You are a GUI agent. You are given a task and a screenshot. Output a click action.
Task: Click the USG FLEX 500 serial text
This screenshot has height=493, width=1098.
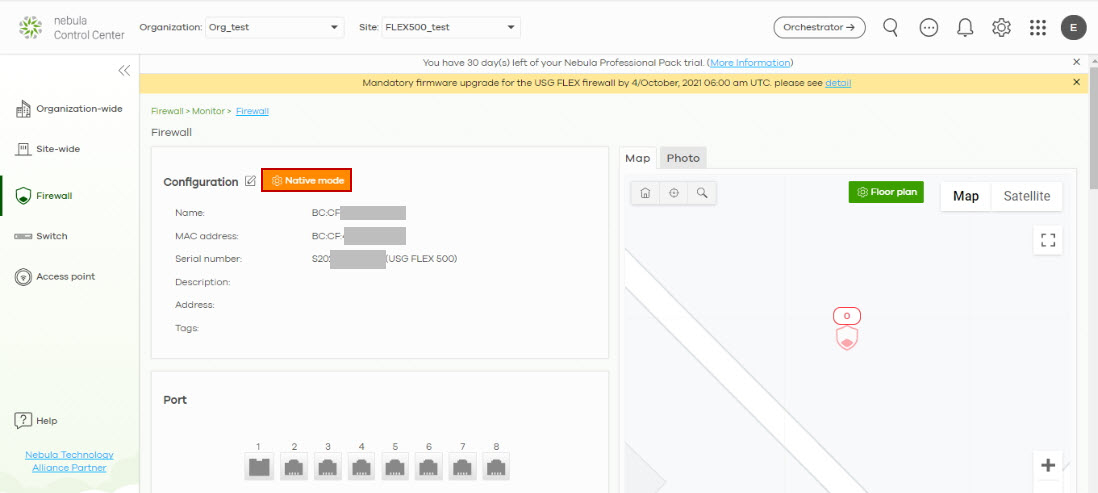coord(422,259)
